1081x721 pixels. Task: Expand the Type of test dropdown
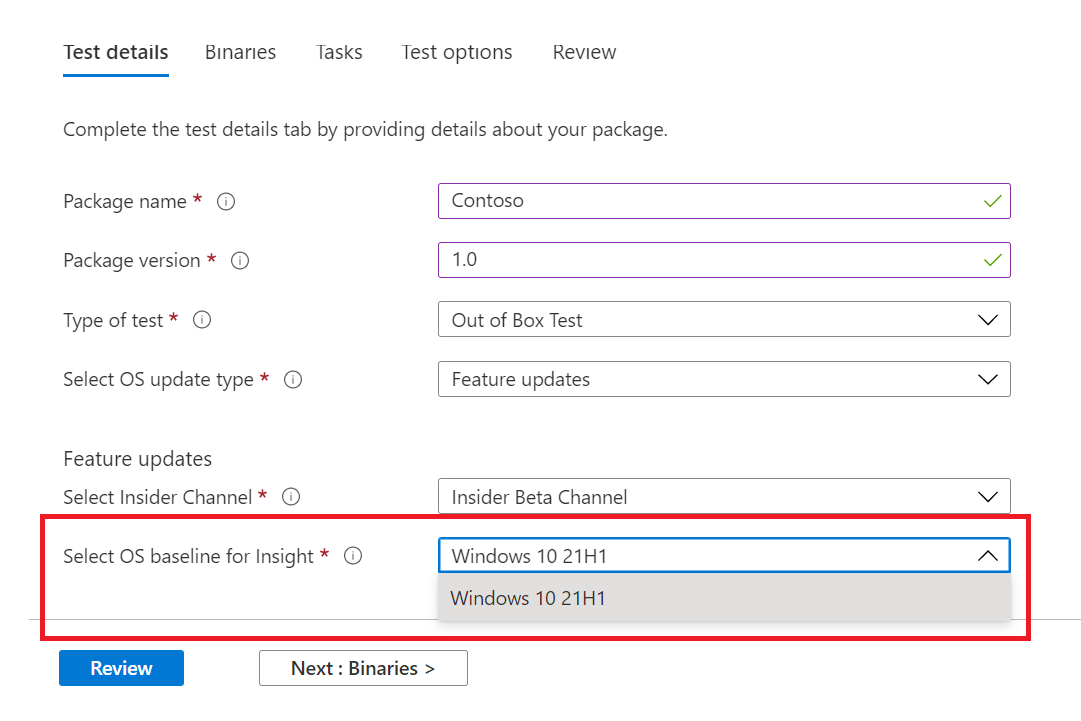[x=724, y=319]
